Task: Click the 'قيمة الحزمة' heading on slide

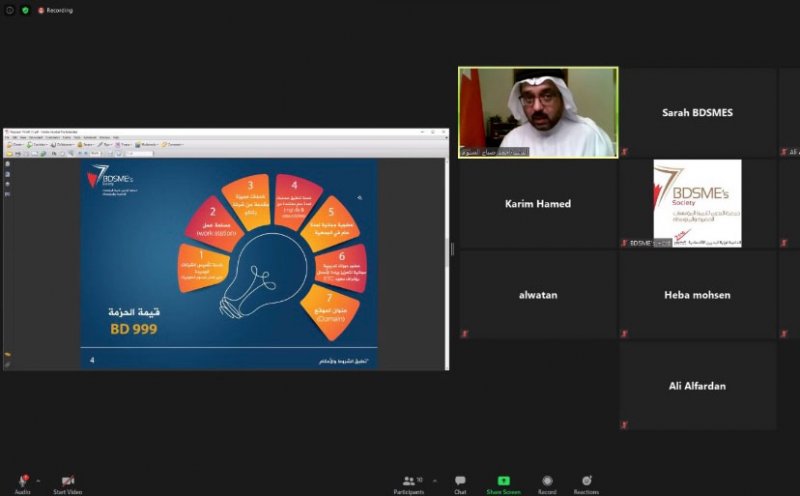Action: click(x=134, y=312)
